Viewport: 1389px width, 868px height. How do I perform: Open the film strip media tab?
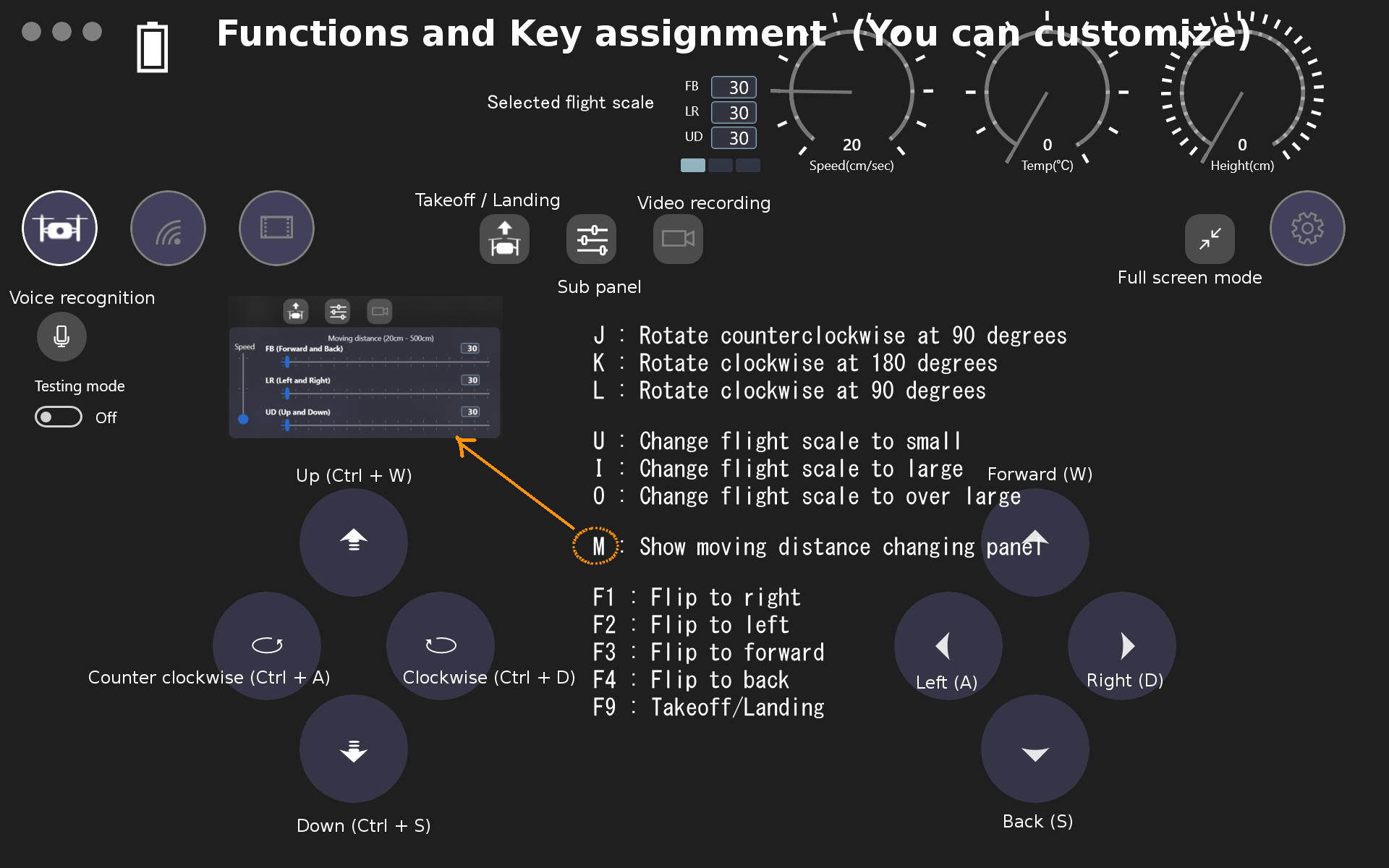276,229
